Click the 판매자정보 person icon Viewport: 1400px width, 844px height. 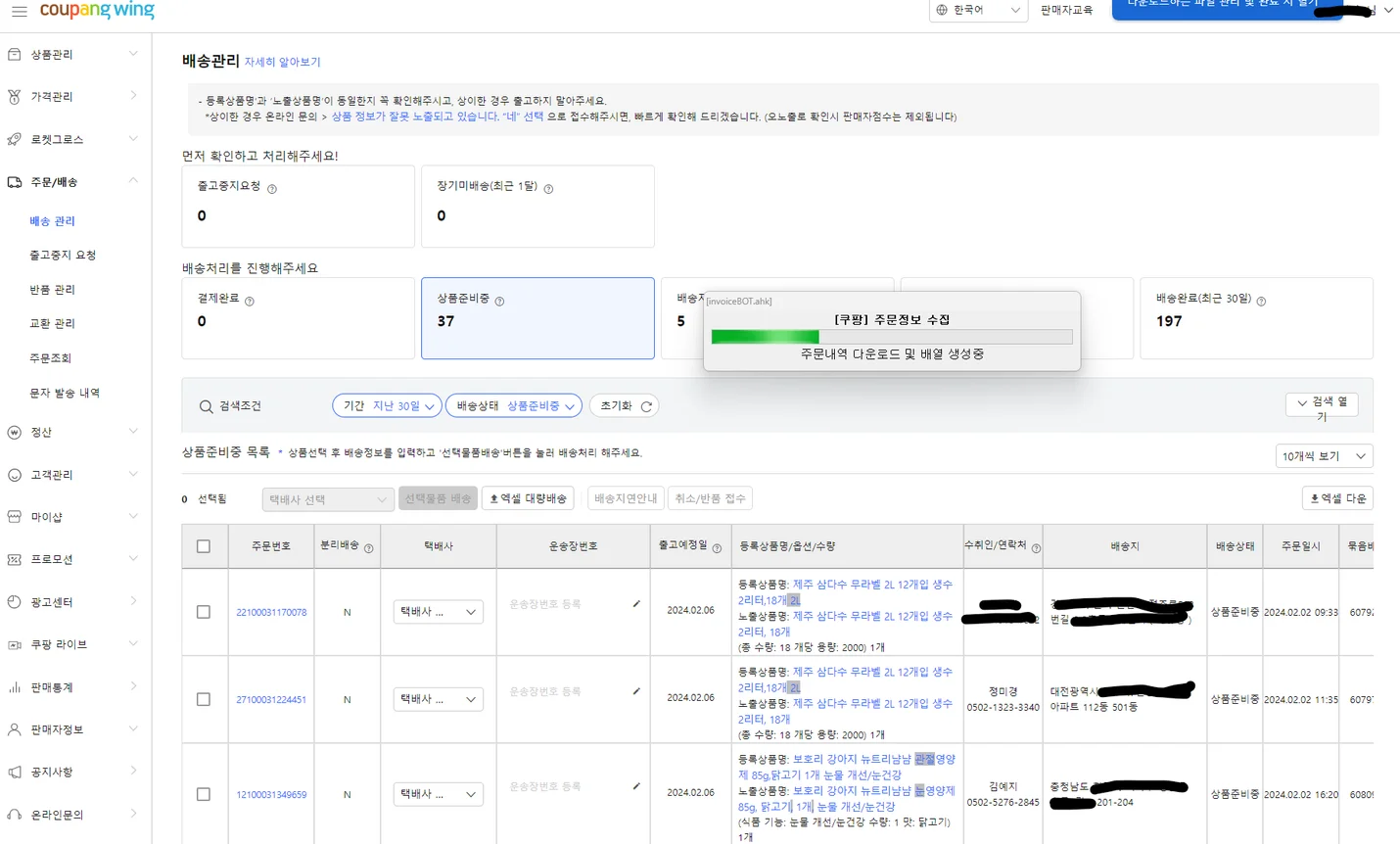click(x=15, y=729)
